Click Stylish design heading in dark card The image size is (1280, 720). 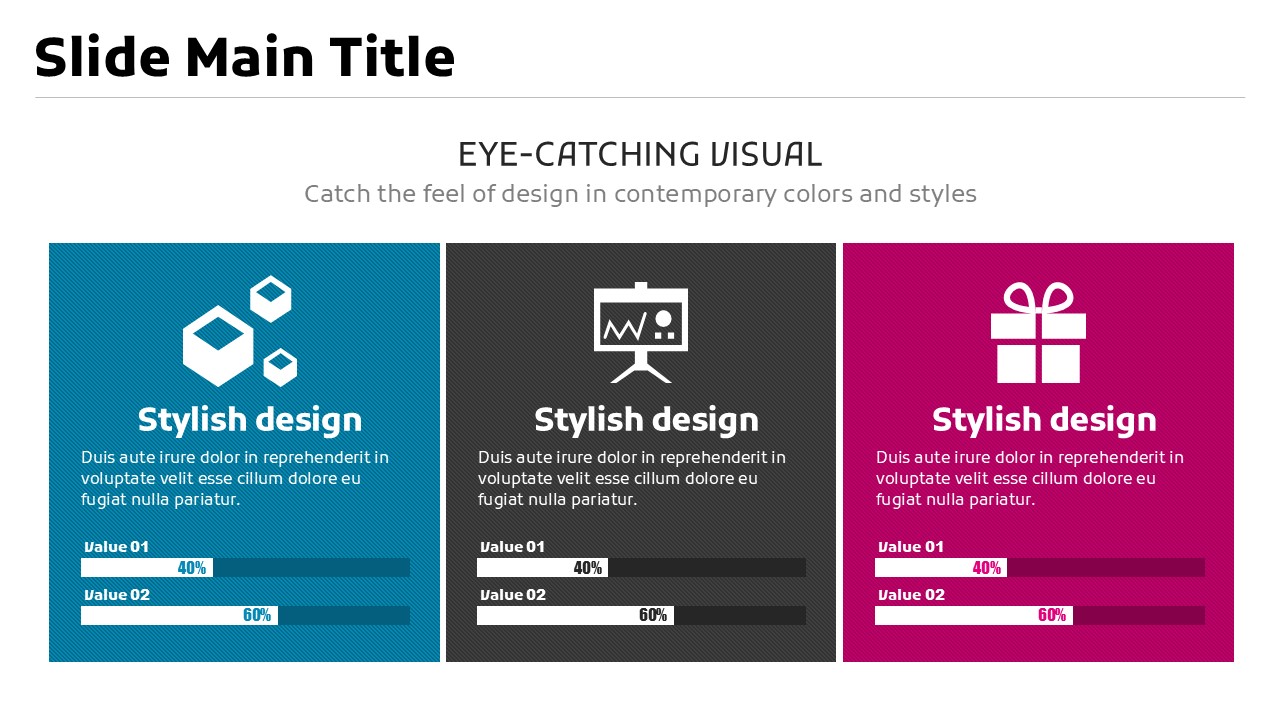[x=646, y=420]
